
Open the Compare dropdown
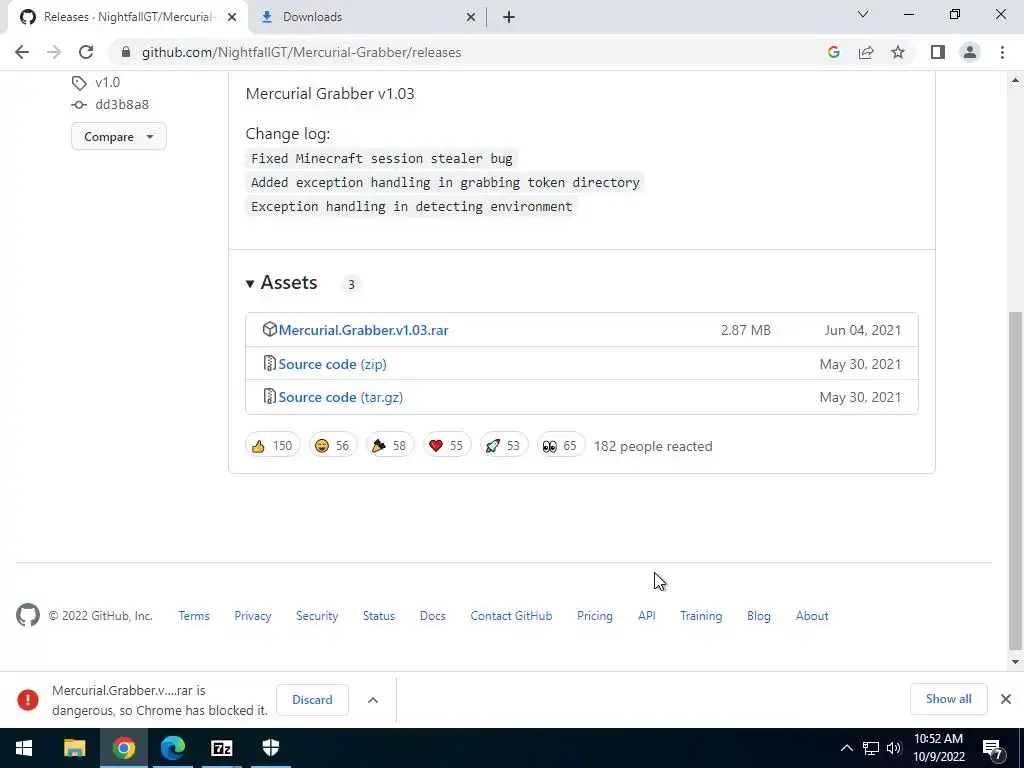click(x=119, y=136)
